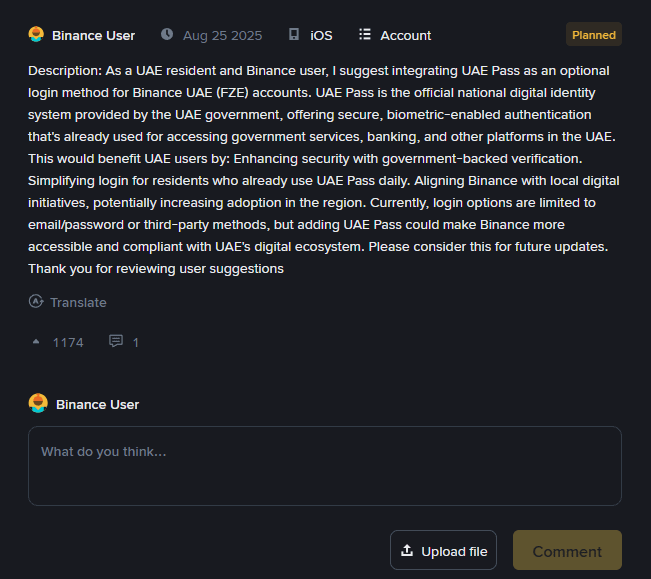651x579 pixels.
Task: Open comments via the speech bubble icon
Action: (x=116, y=342)
